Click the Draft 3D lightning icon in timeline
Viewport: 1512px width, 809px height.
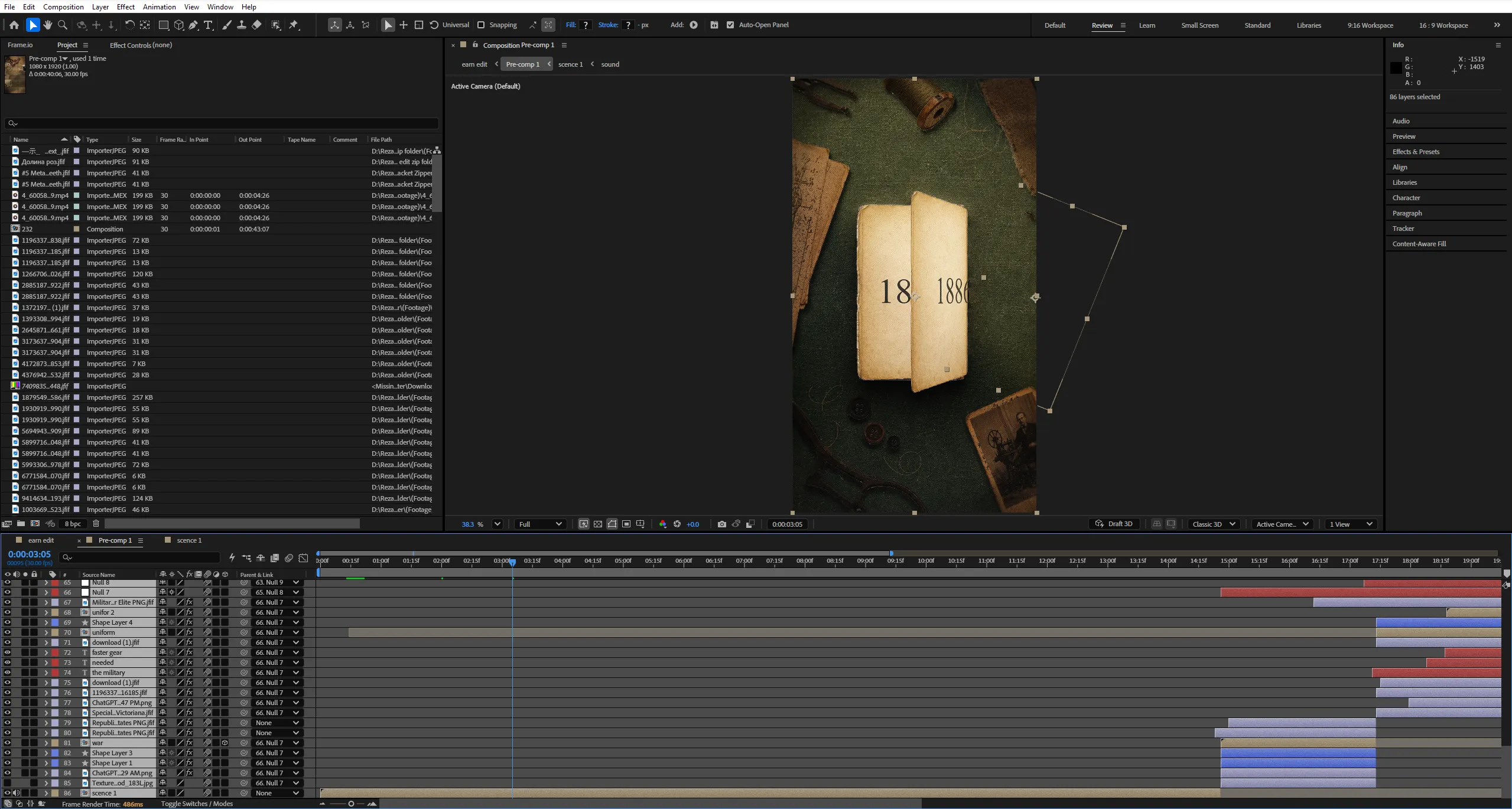click(x=232, y=557)
